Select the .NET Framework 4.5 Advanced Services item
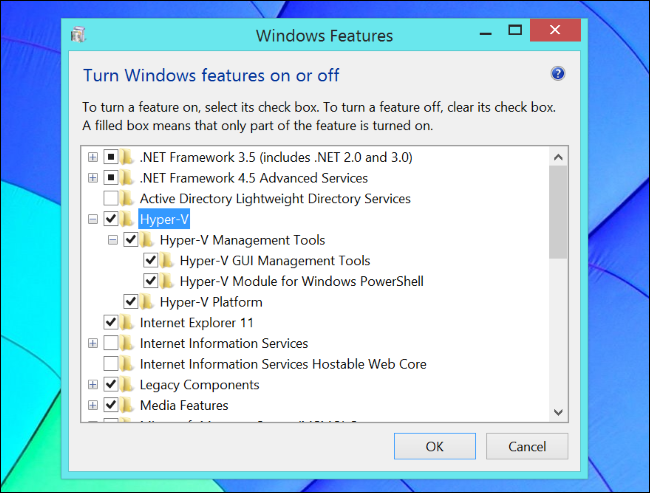This screenshot has width=650, height=493. click(253, 178)
